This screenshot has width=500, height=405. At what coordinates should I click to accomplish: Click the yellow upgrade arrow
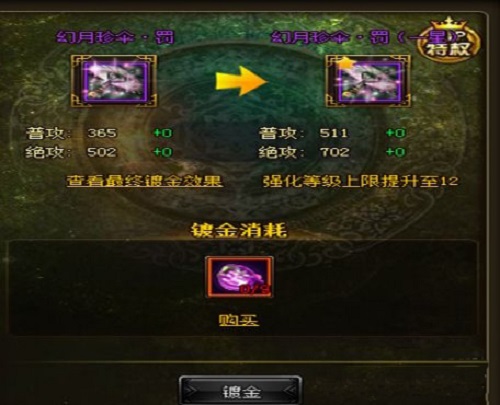pos(241,81)
